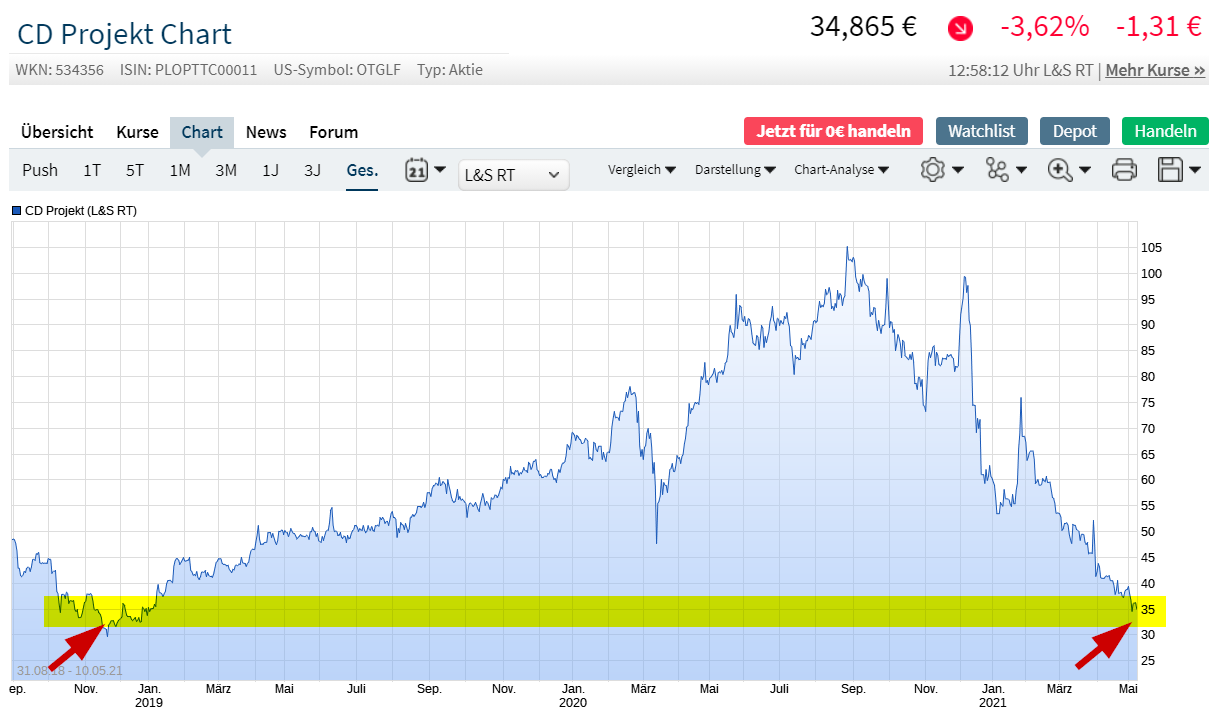Expand the L&S RT exchange dropdown

pos(514,174)
